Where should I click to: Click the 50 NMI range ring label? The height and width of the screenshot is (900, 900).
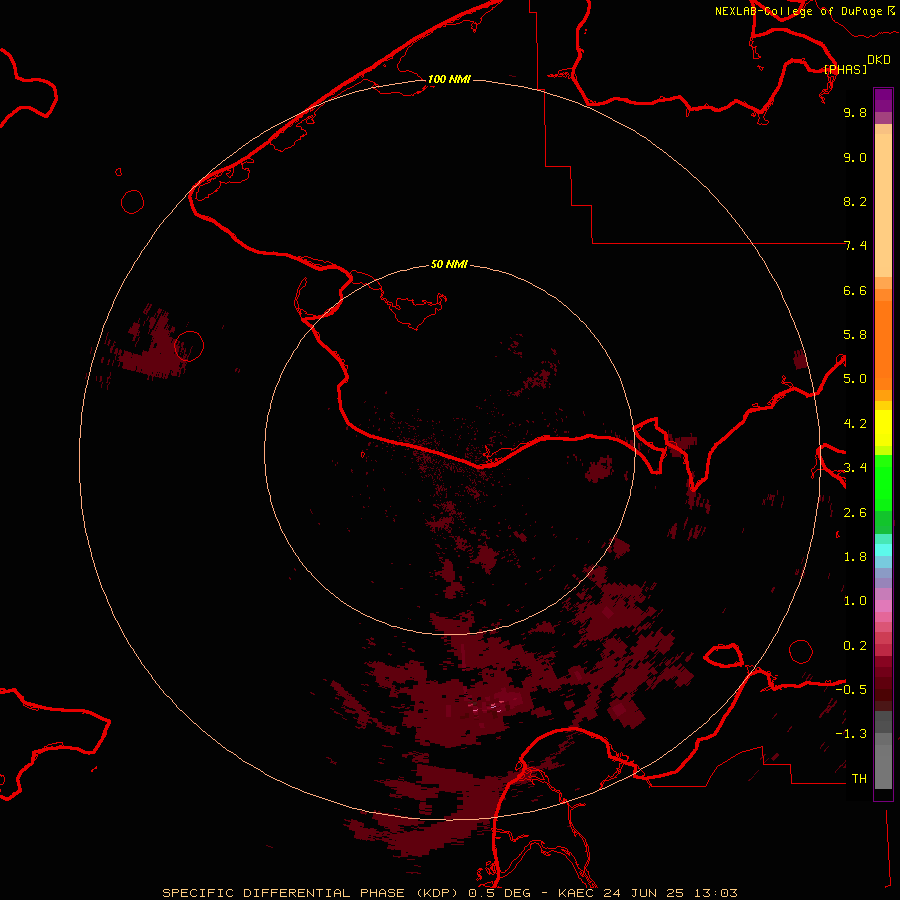point(449,264)
